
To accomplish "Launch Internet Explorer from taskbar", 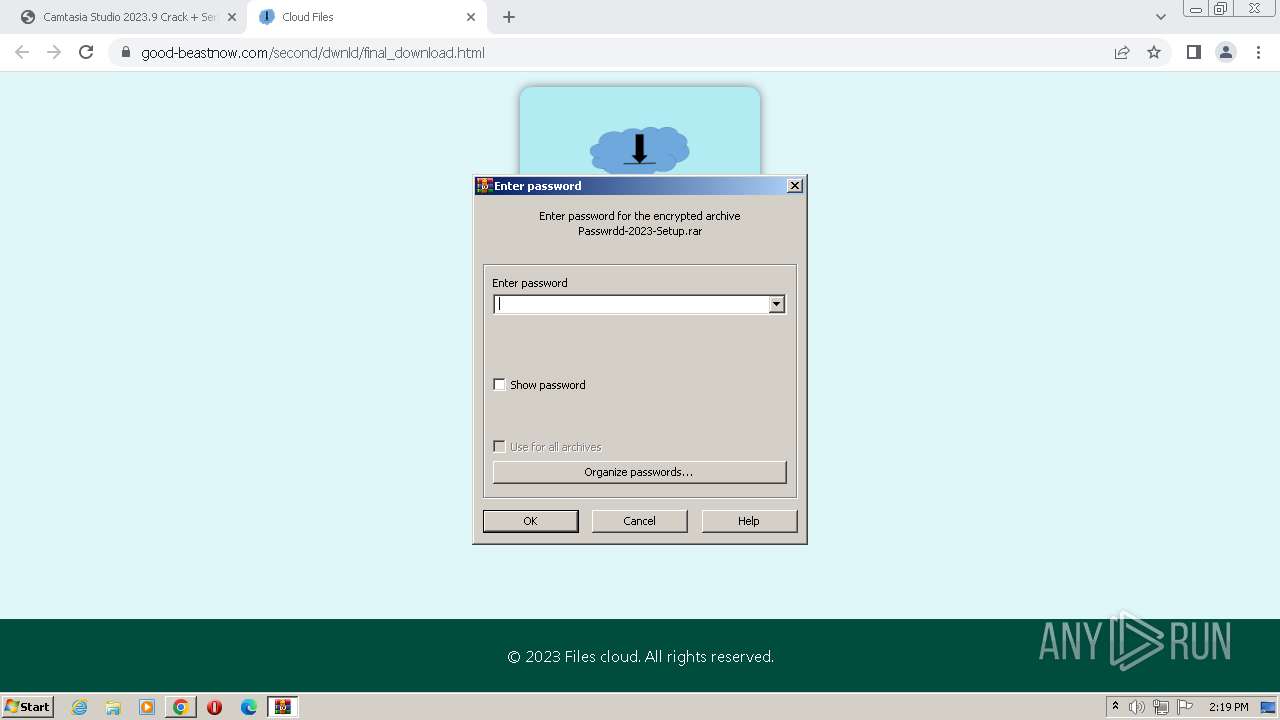I will [80, 707].
